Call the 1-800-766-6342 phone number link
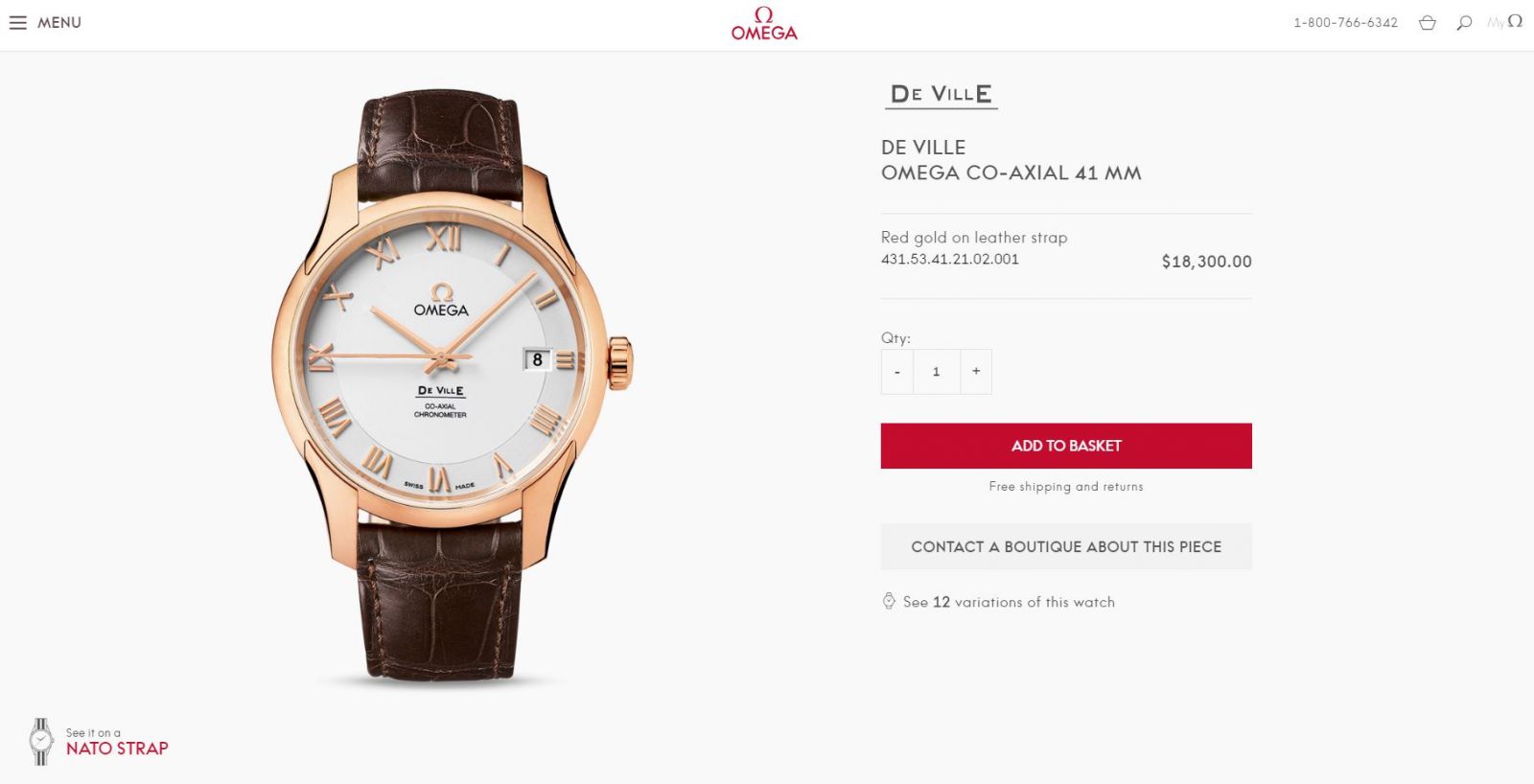1534x784 pixels. coord(1345,23)
